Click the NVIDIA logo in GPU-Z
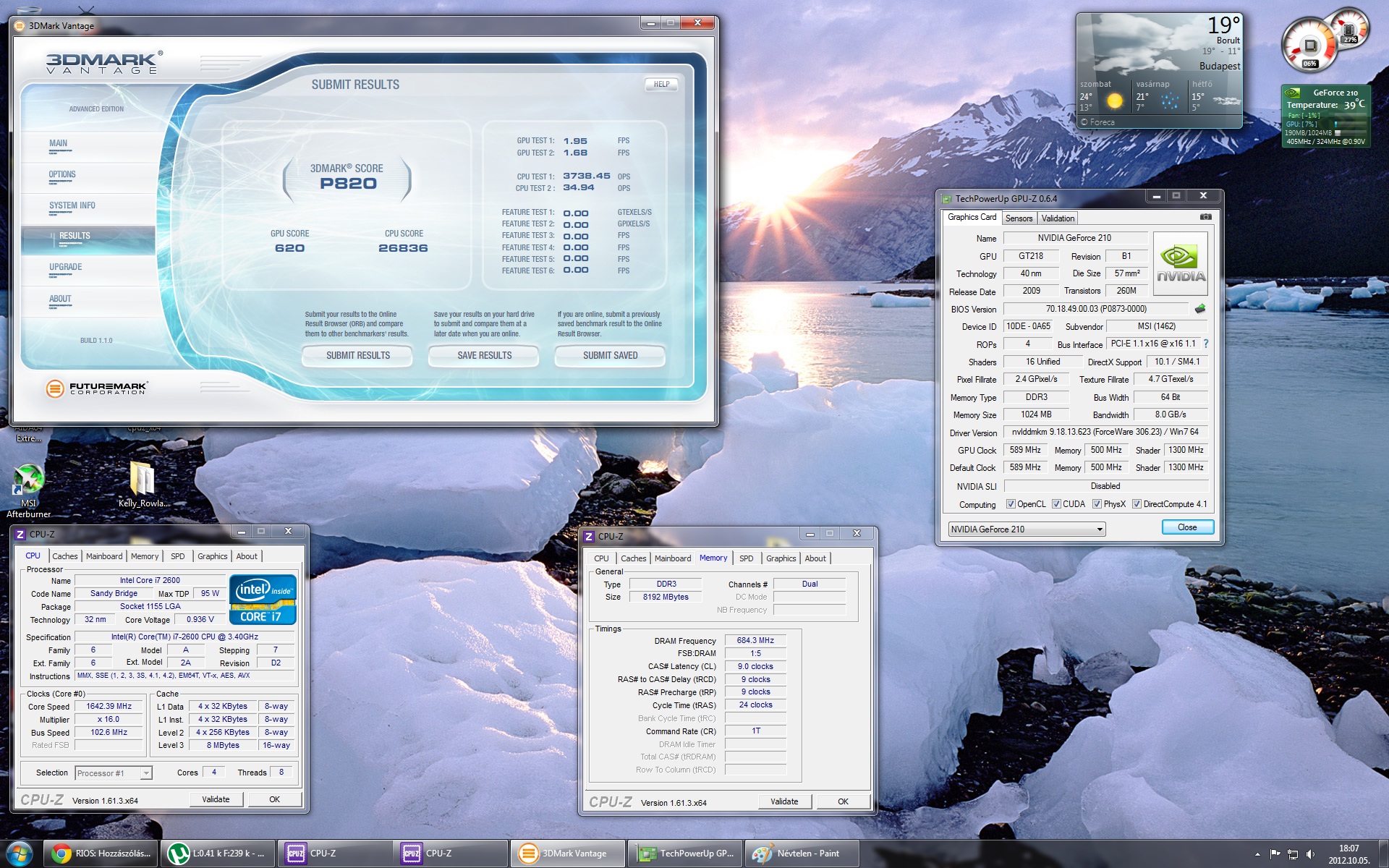1389x868 pixels. [x=1180, y=264]
